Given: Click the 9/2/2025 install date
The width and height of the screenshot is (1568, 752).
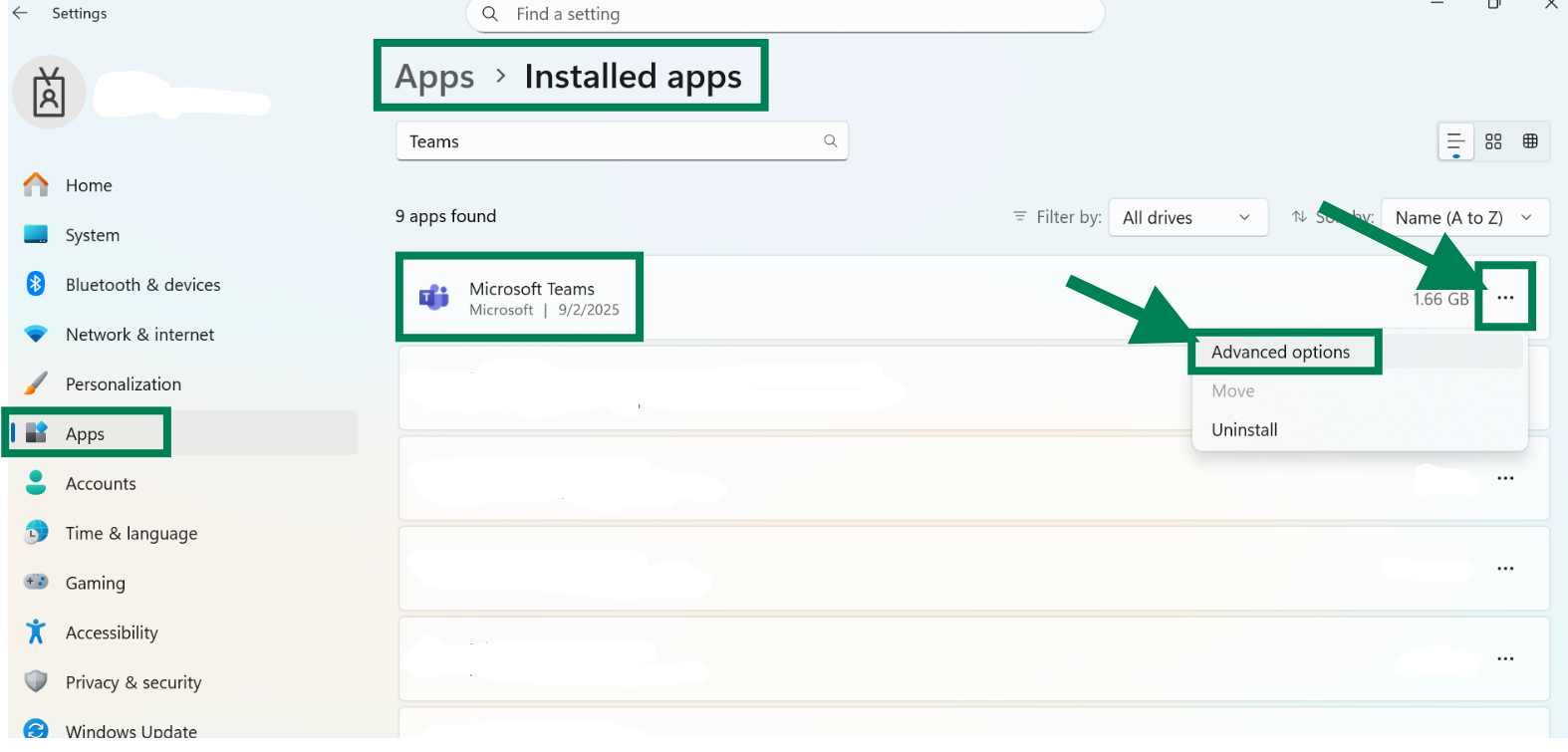Looking at the screenshot, I should pyautogui.click(x=589, y=310).
